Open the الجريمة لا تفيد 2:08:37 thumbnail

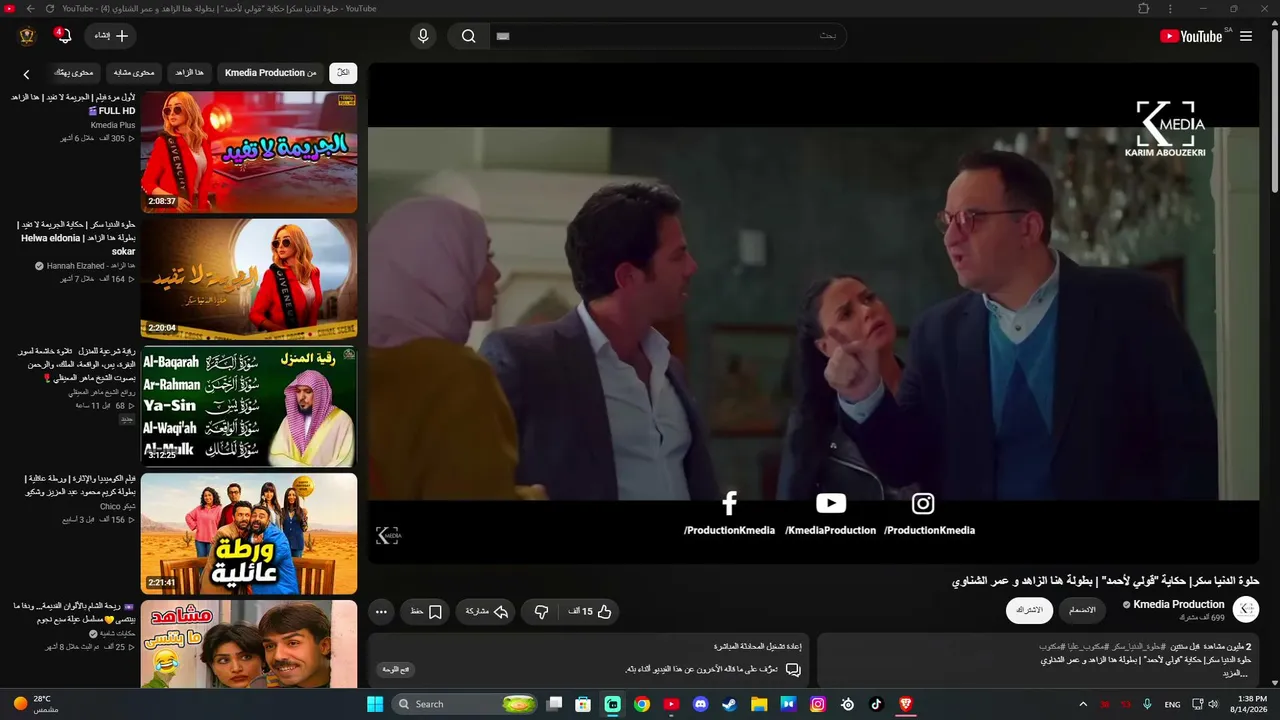249,152
